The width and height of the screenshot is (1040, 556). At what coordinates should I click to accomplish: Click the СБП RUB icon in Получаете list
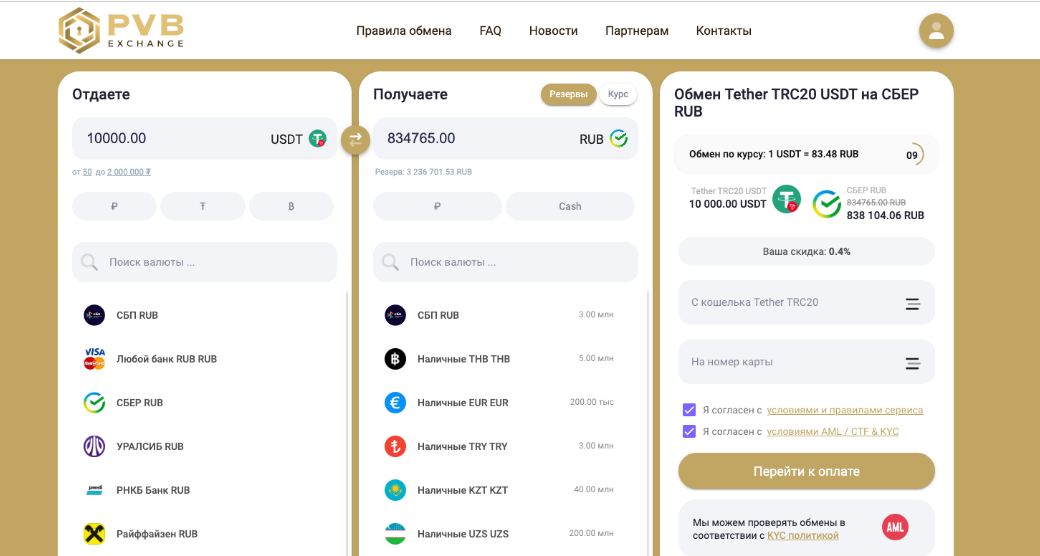point(395,315)
